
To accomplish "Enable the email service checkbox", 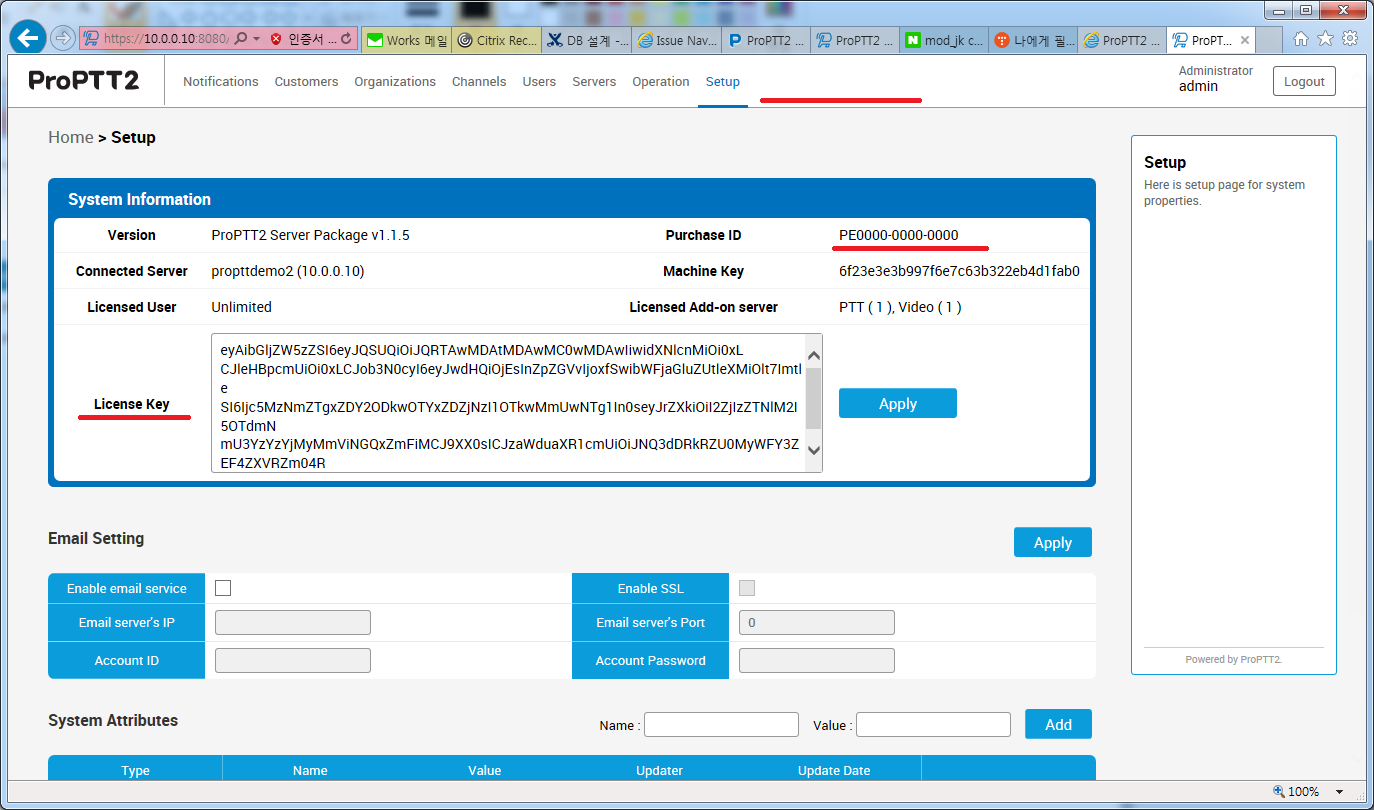I will (223, 588).
